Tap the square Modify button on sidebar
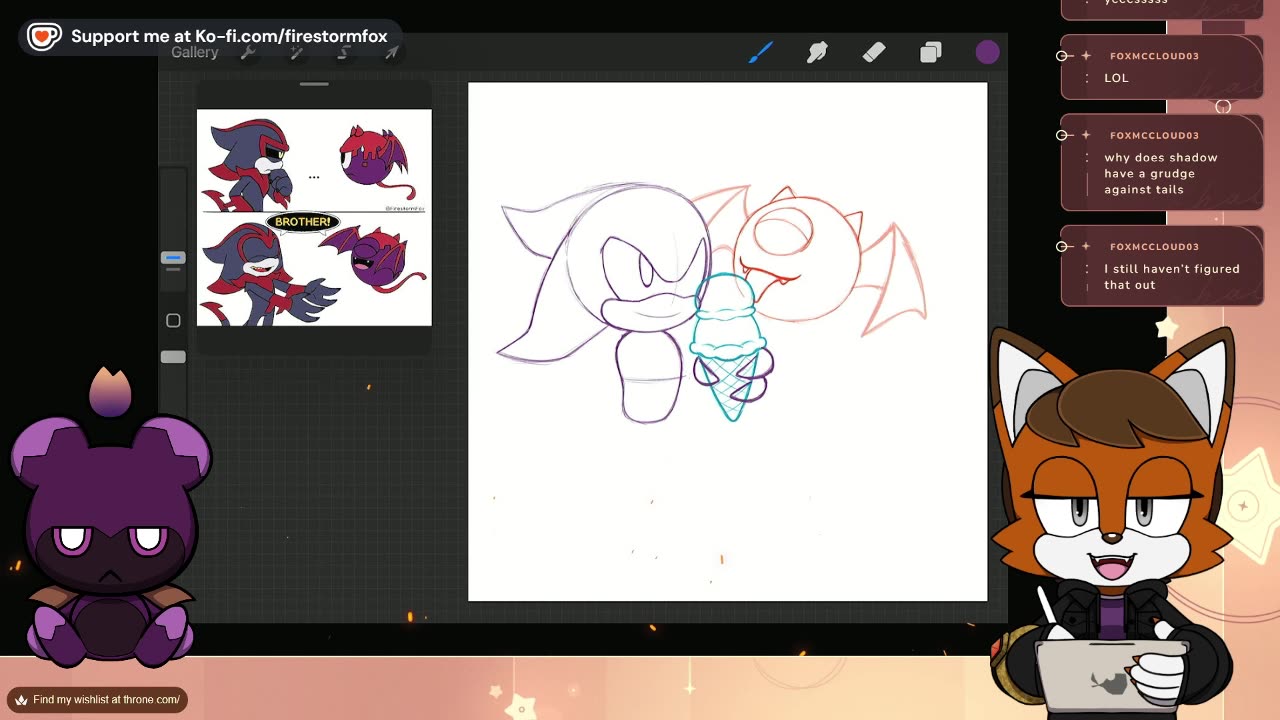The height and width of the screenshot is (720, 1280). [x=173, y=320]
